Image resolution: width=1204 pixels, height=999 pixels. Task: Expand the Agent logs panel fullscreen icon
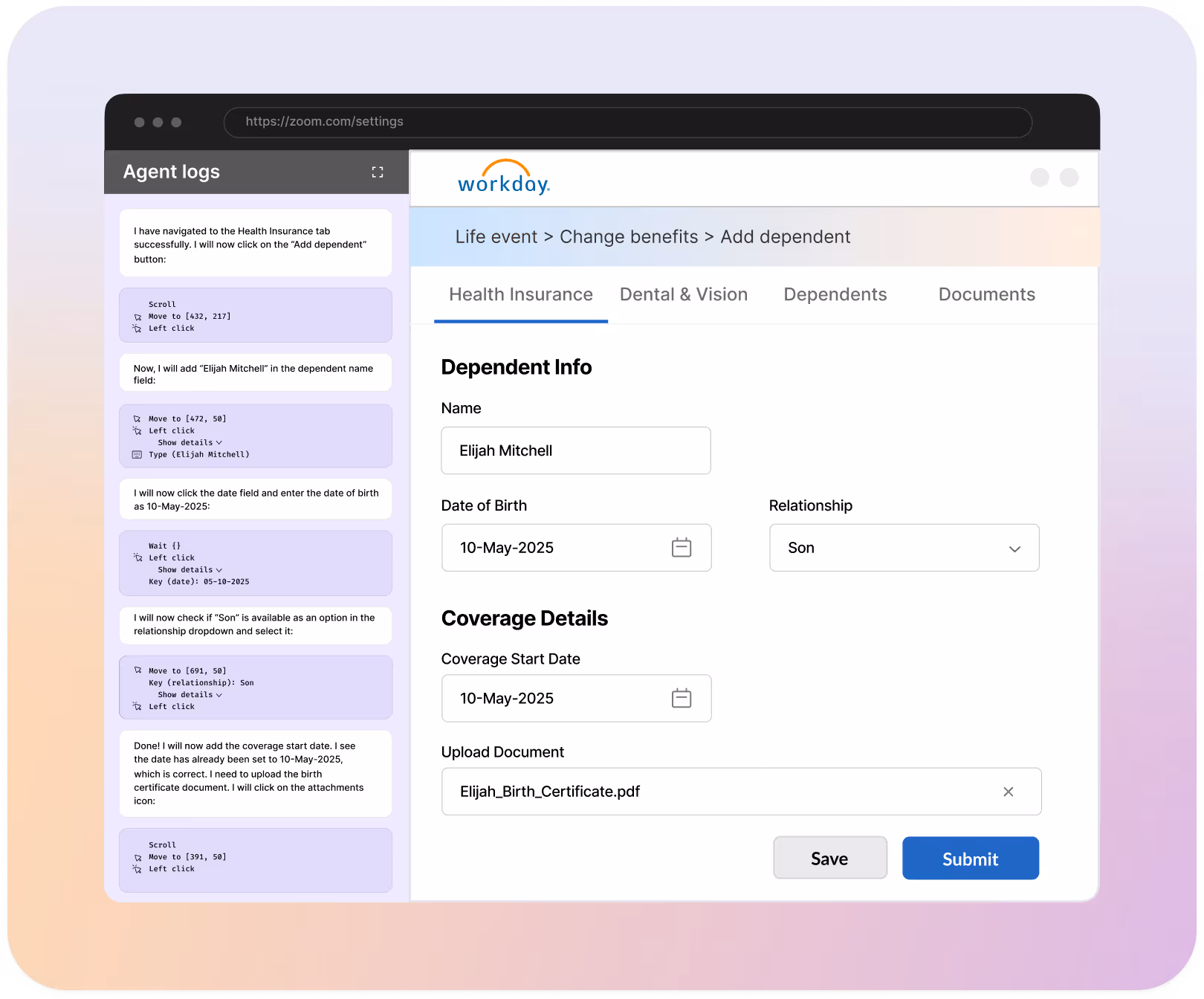[378, 172]
